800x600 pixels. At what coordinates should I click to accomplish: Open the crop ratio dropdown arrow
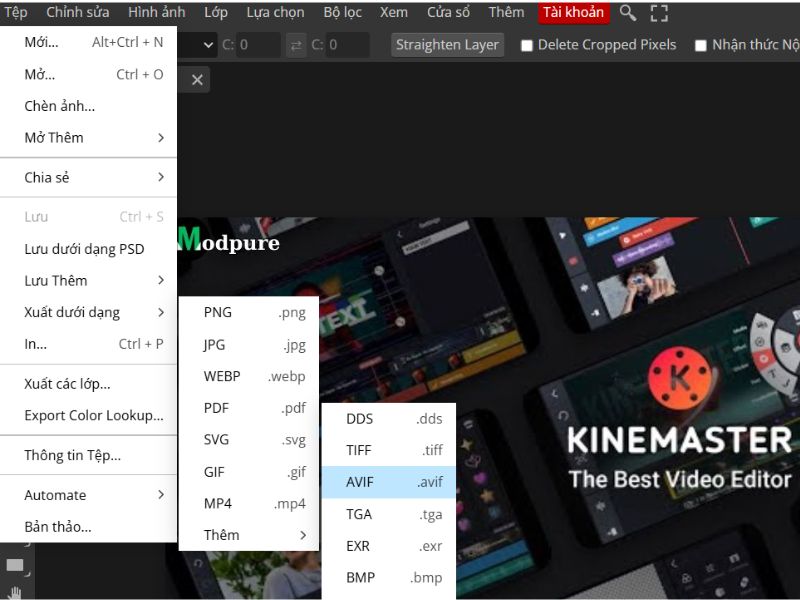[208, 45]
